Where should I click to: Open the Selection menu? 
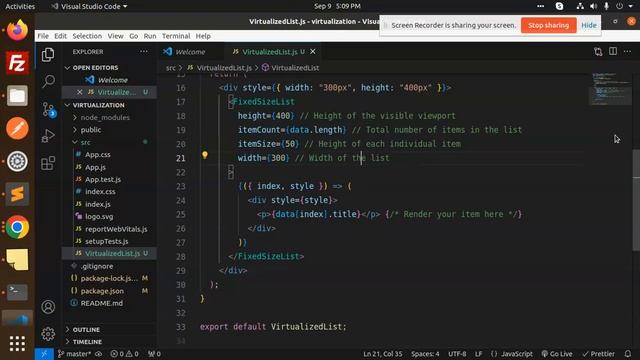tap(87, 36)
